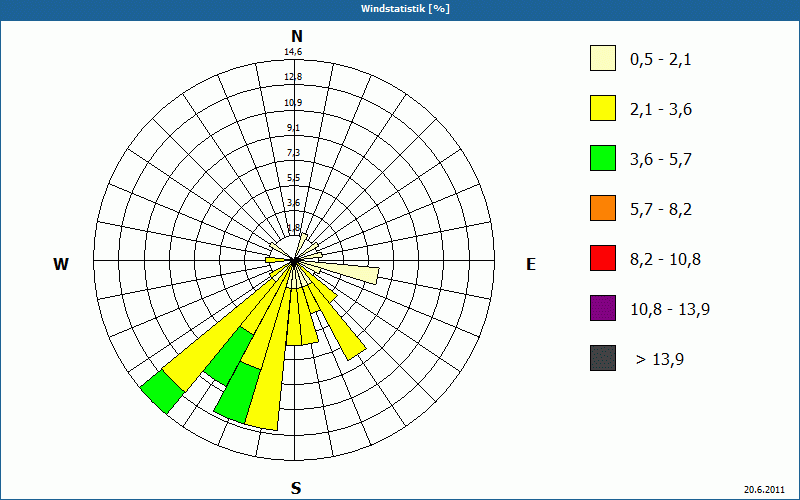Click the 10,9 radial axis value
Image resolution: width=800 pixels, height=500 pixels.
pyautogui.click(x=293, y=103)
